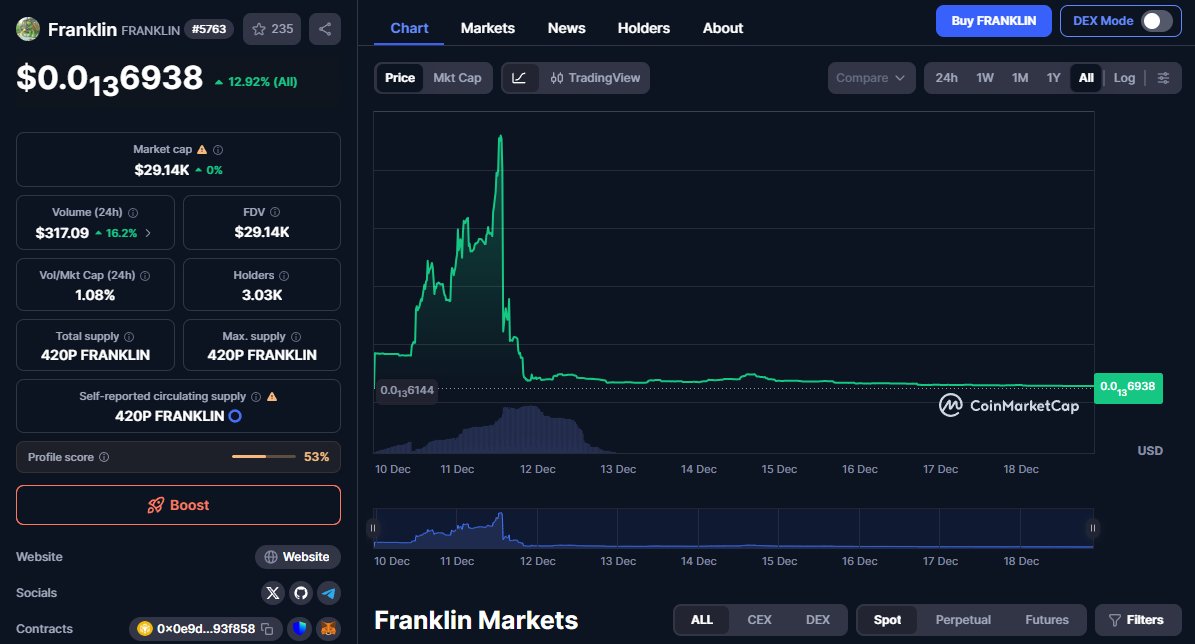Click the share icon beside Franklin name
The height and width of the screenshot is (644, 1195).
pyautogui.click(x=325, y=29)
